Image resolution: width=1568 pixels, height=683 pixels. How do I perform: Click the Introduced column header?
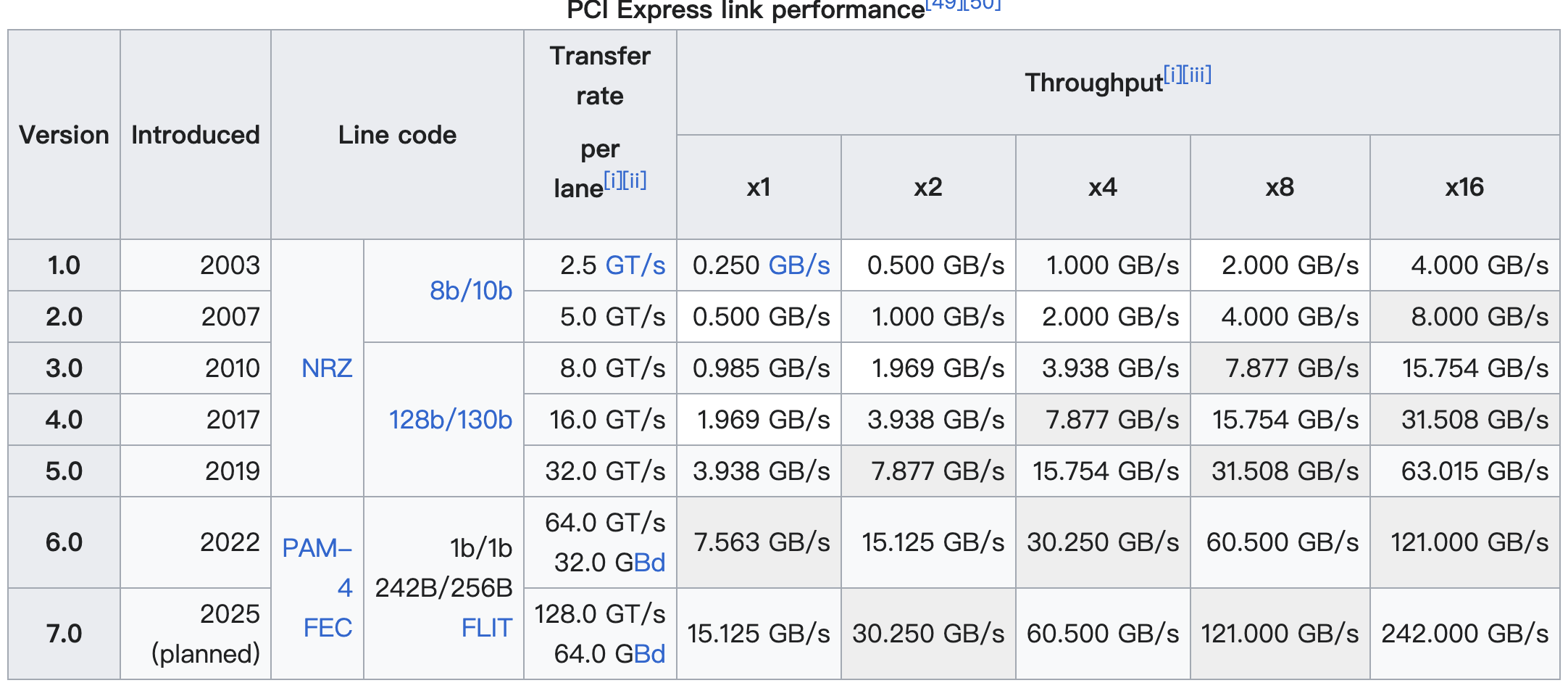[x=195, y=135]
